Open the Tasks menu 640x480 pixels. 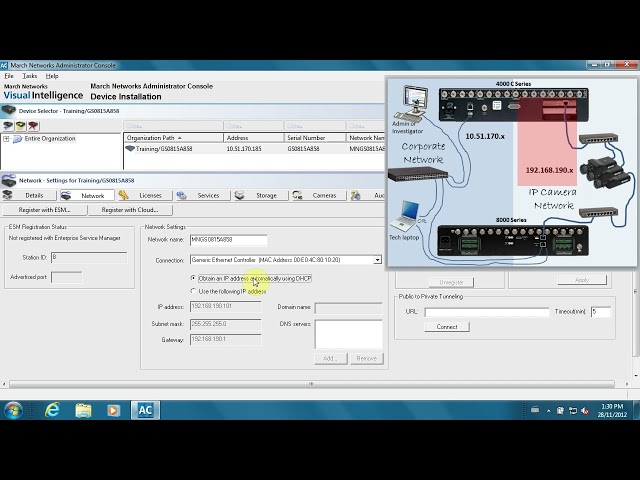point(30,76)
